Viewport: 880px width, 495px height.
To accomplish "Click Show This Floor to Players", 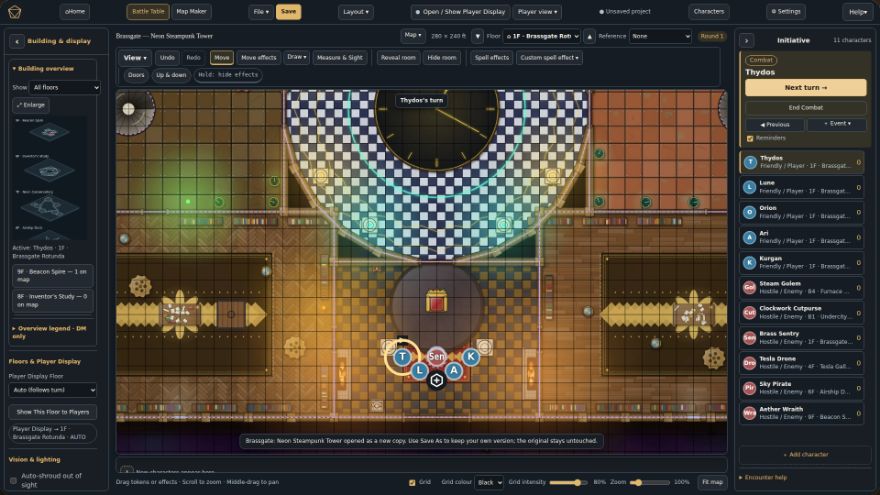I will tap(53, 412).
